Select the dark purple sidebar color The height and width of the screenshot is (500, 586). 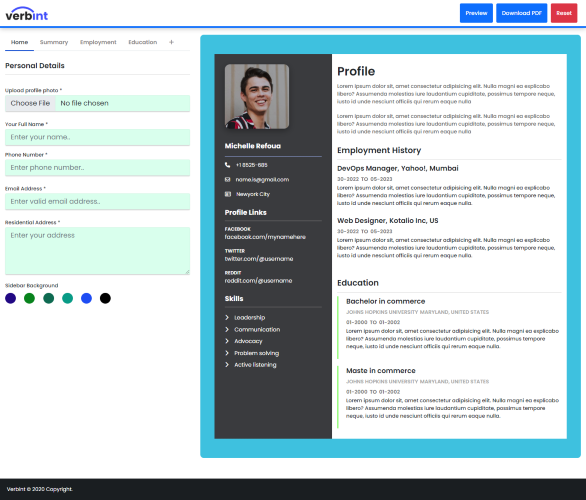pyautogui.click(x=10, y=298)
